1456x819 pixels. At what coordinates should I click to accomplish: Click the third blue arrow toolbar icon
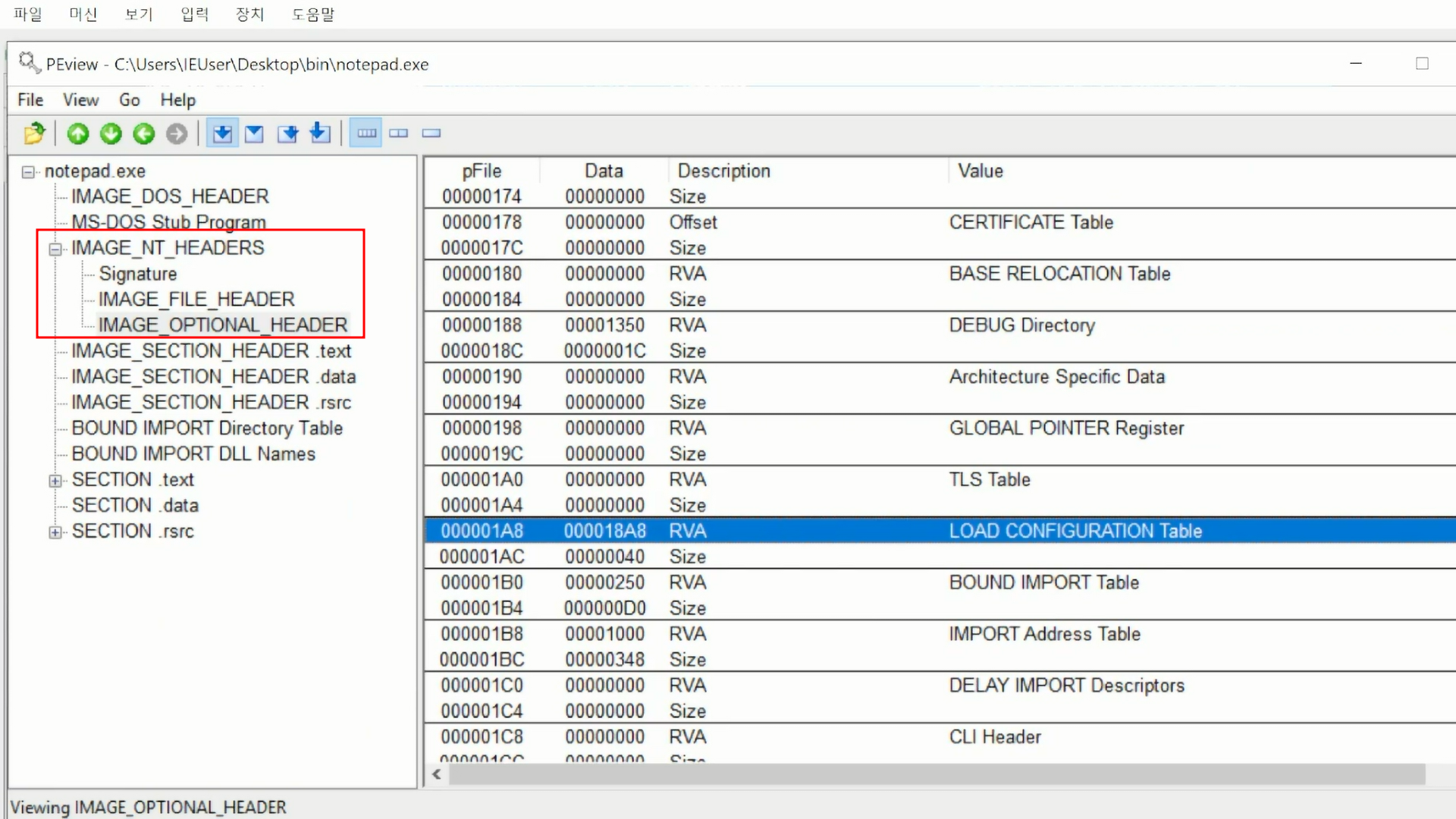coord(287,133)
